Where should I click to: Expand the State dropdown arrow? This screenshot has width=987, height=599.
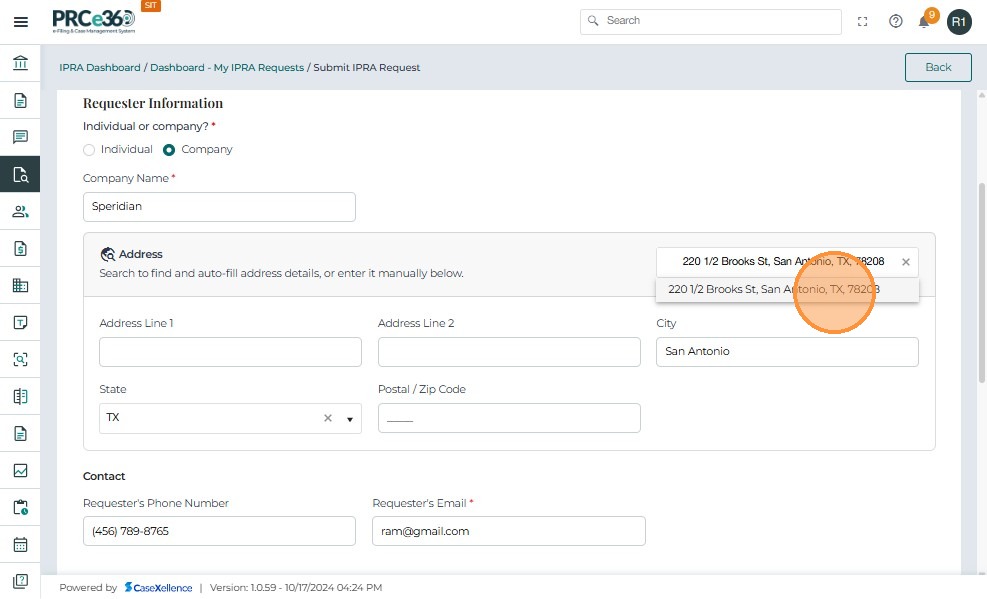pyautogui.click(x=350, y=419)
